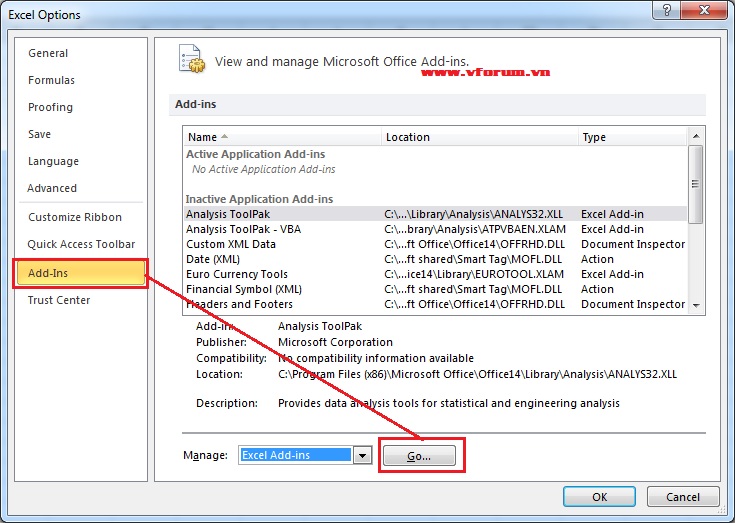This screenshot has height=523, width=735.
Task: Click the Go... button
Action: tap(419, 456)
